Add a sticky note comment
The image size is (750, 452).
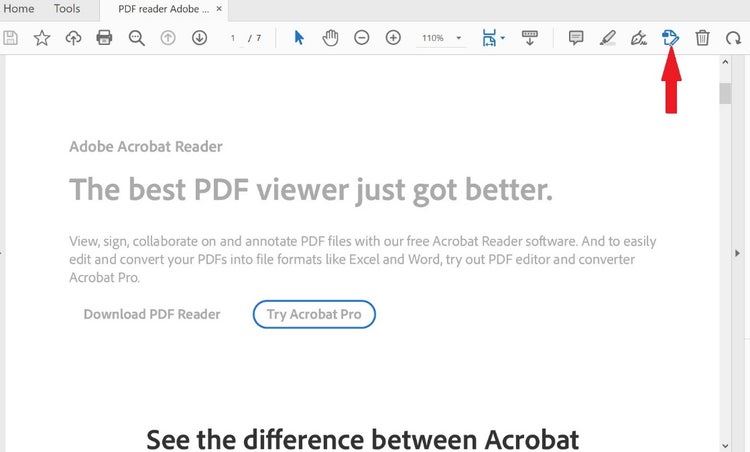[576, 38]
